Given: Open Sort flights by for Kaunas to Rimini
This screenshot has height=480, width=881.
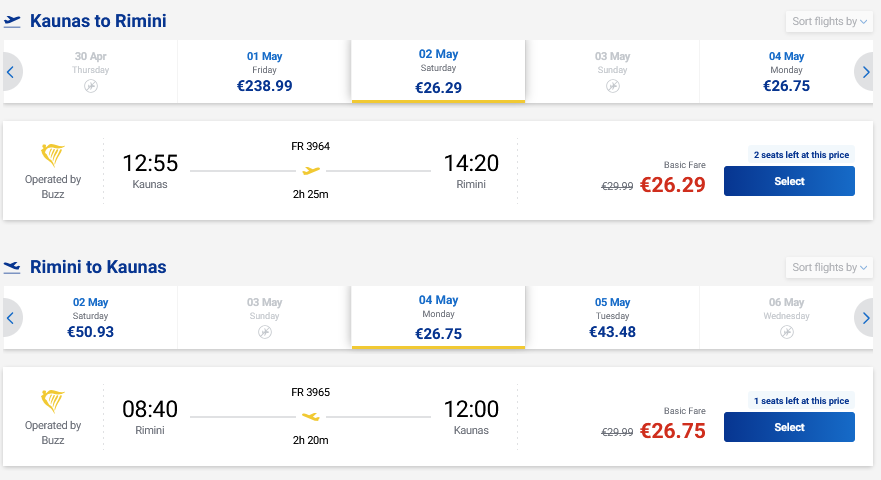Looking at the screenshot, I should point(830,21).
